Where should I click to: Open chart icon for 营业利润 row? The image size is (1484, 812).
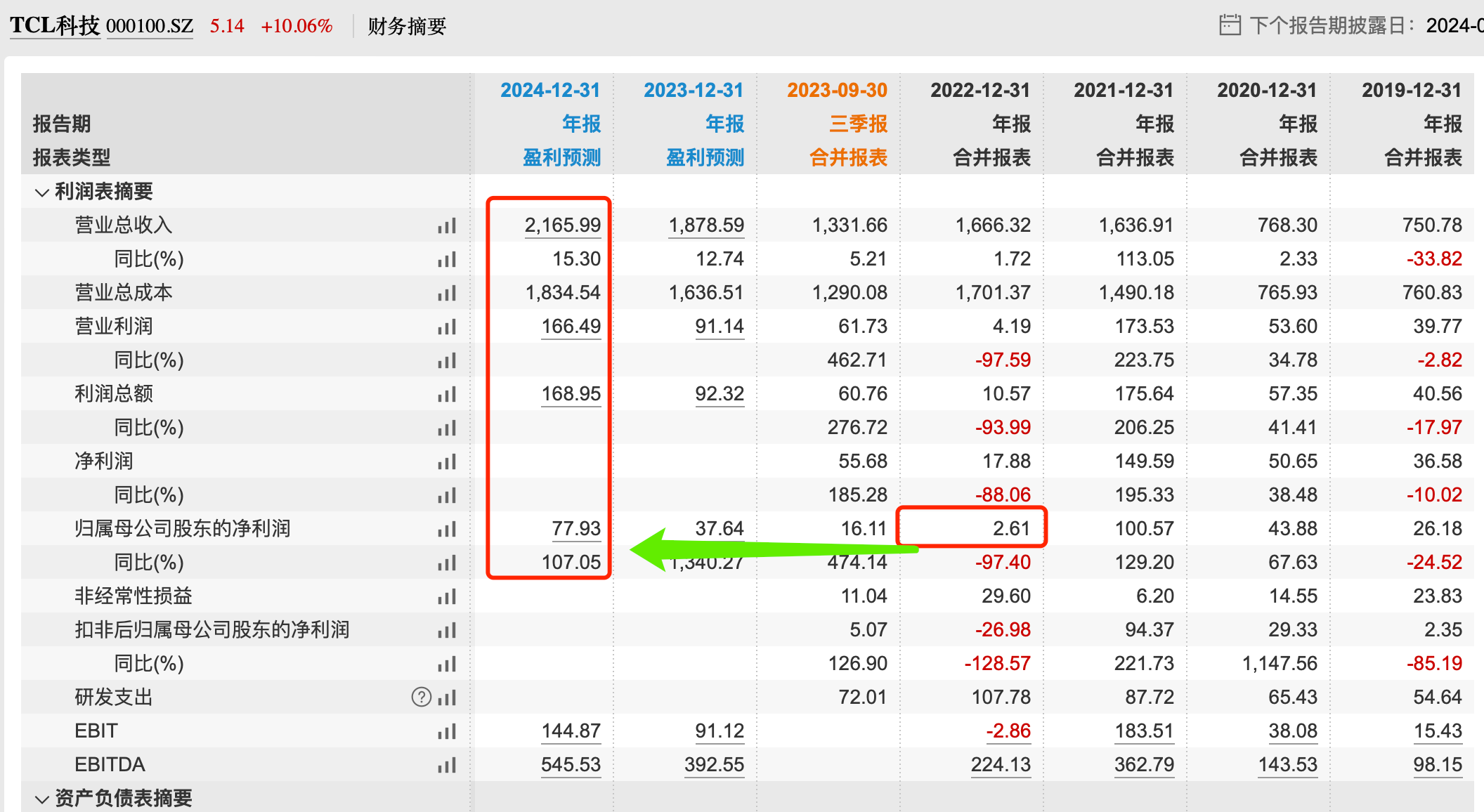(x=447, y=327)
